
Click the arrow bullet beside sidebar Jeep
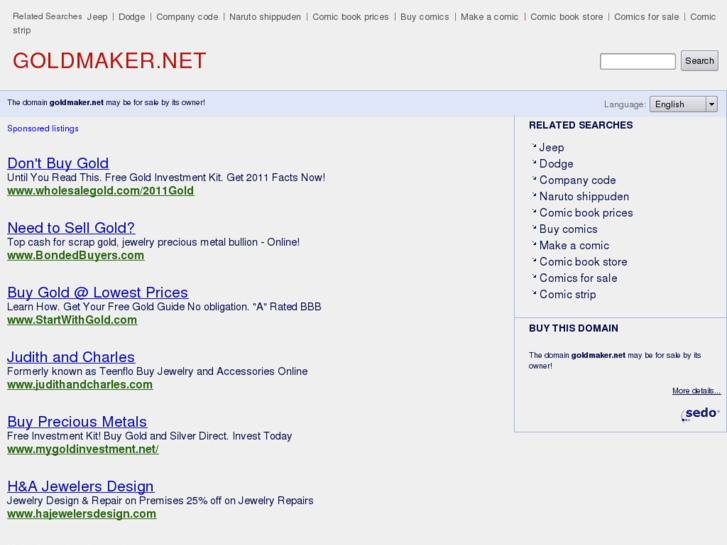point(534,146)
